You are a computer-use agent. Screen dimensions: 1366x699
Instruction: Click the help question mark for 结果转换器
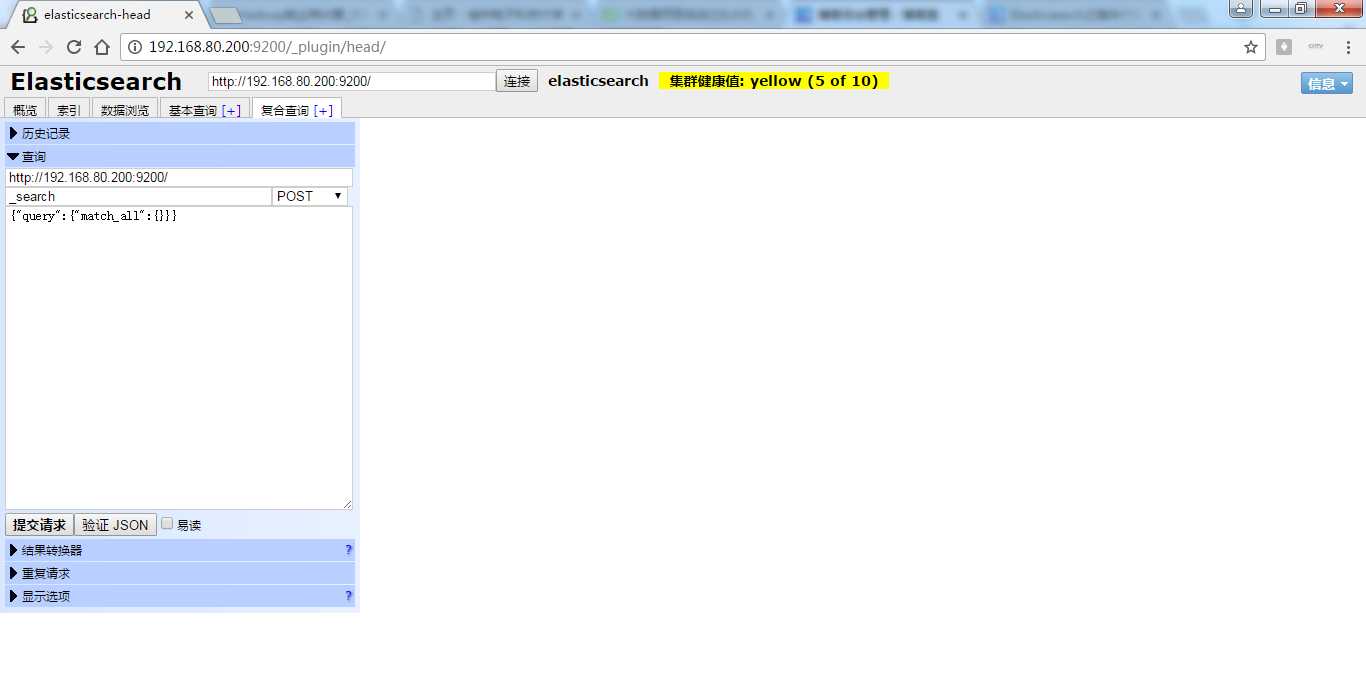pyautogui.click(x=348, y=550)
